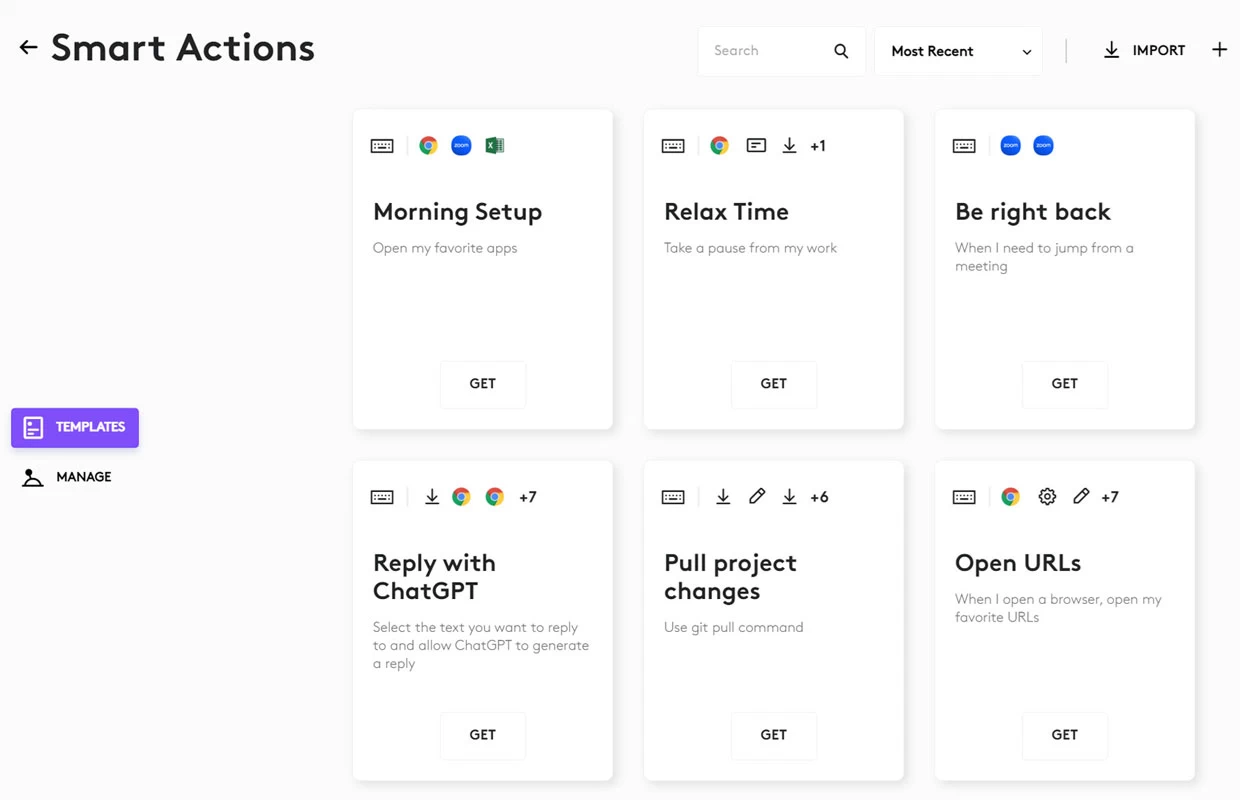Click the Reply with ChatGPT card title
1240x800 pixels.
coord(434,577)
